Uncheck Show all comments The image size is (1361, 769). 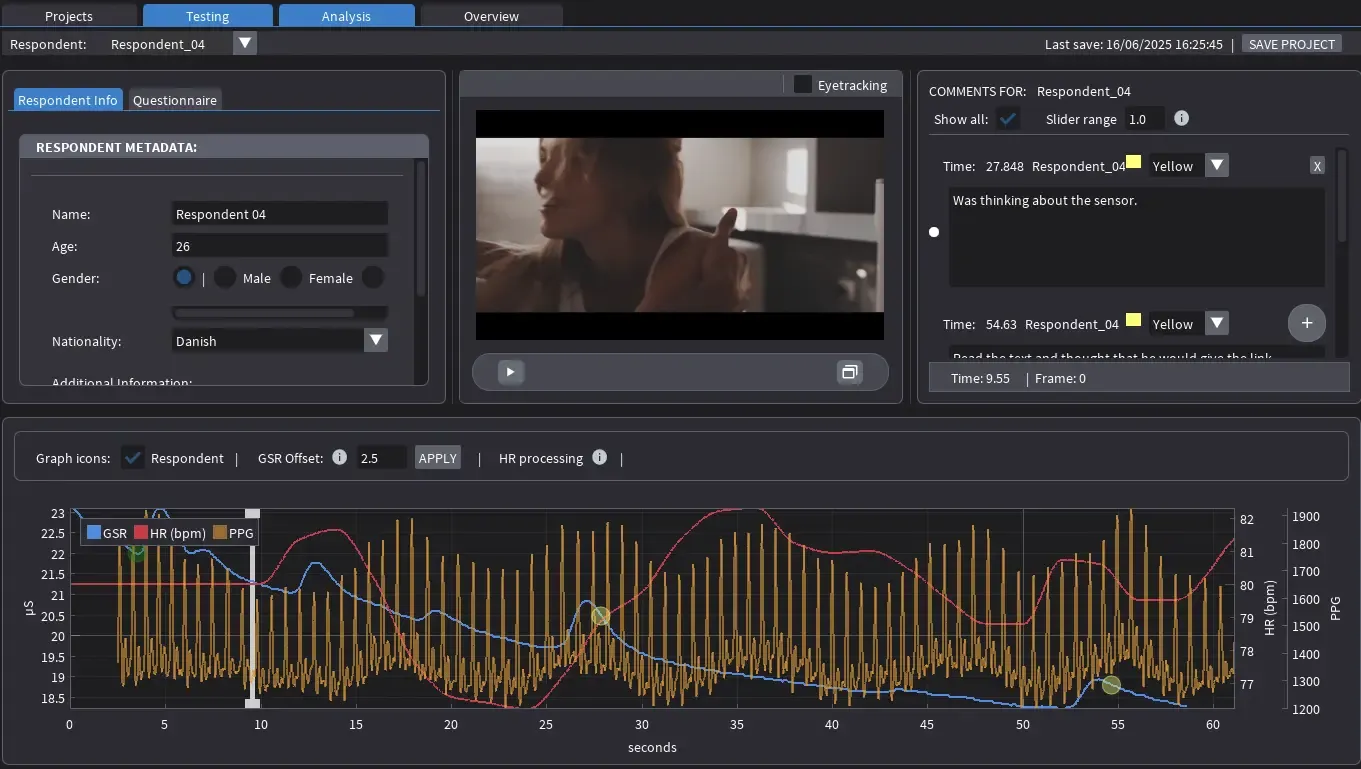pyautogui.click(x=1008, y=118)
